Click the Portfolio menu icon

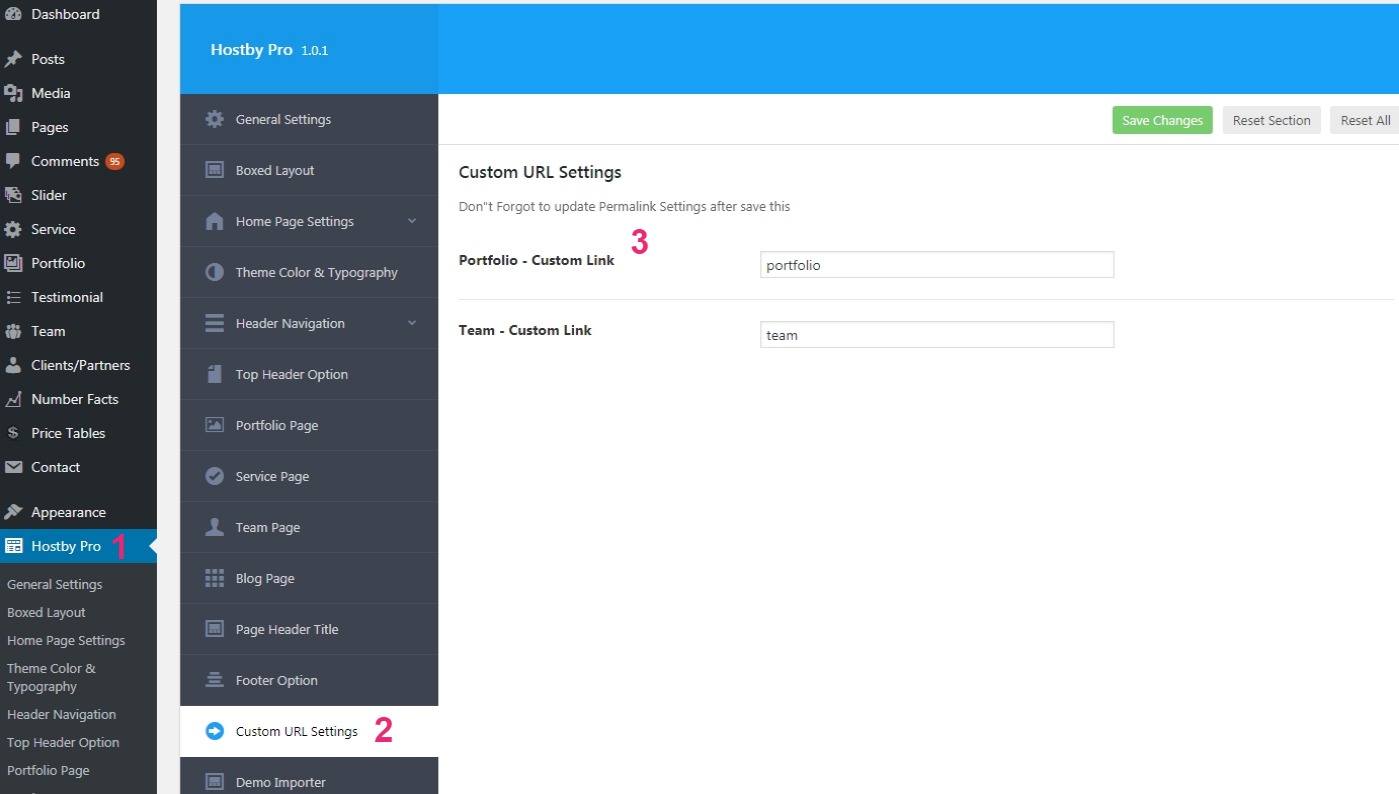coord(13,263)
